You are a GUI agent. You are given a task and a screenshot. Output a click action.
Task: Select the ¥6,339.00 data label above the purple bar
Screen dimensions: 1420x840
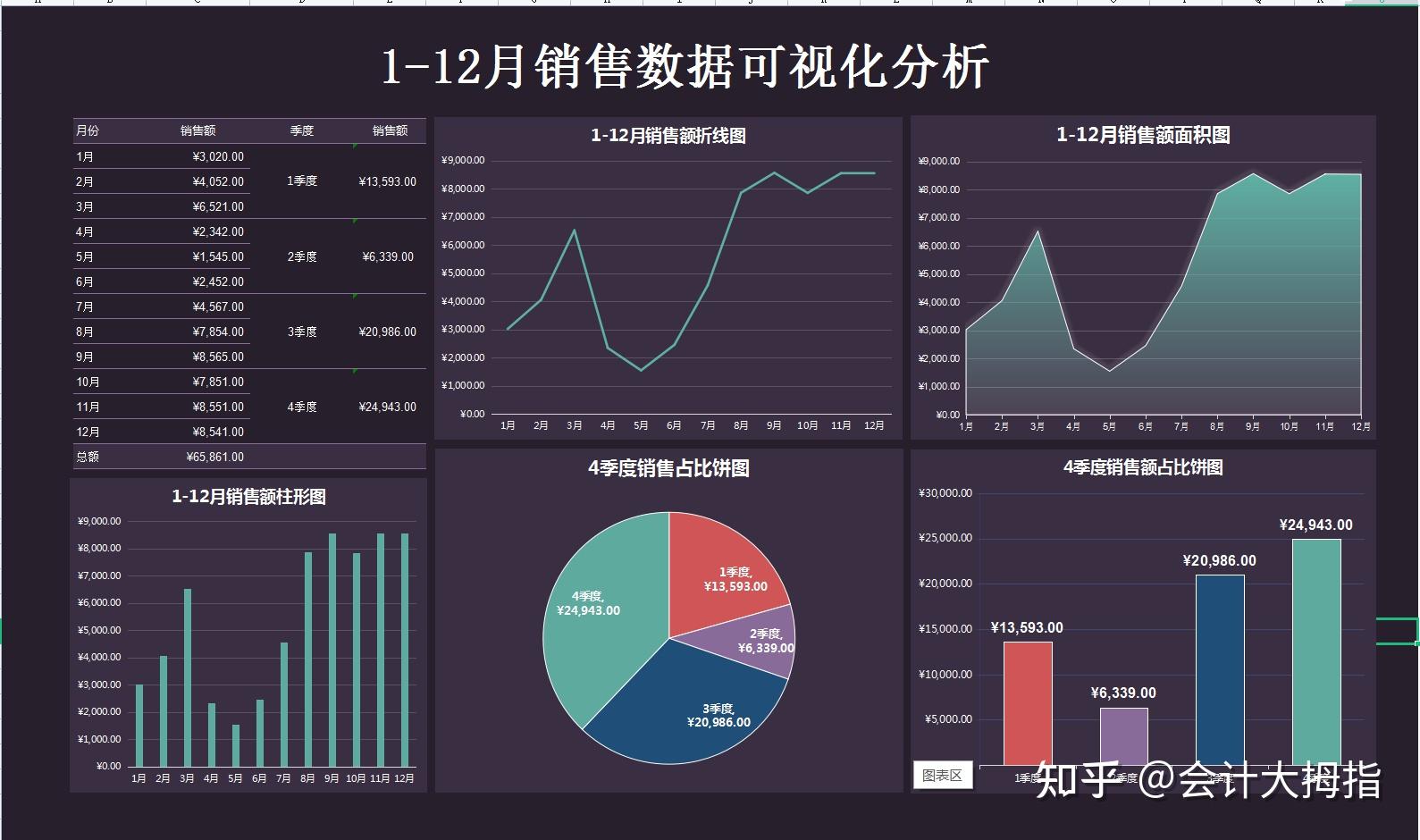[1123, 693]
